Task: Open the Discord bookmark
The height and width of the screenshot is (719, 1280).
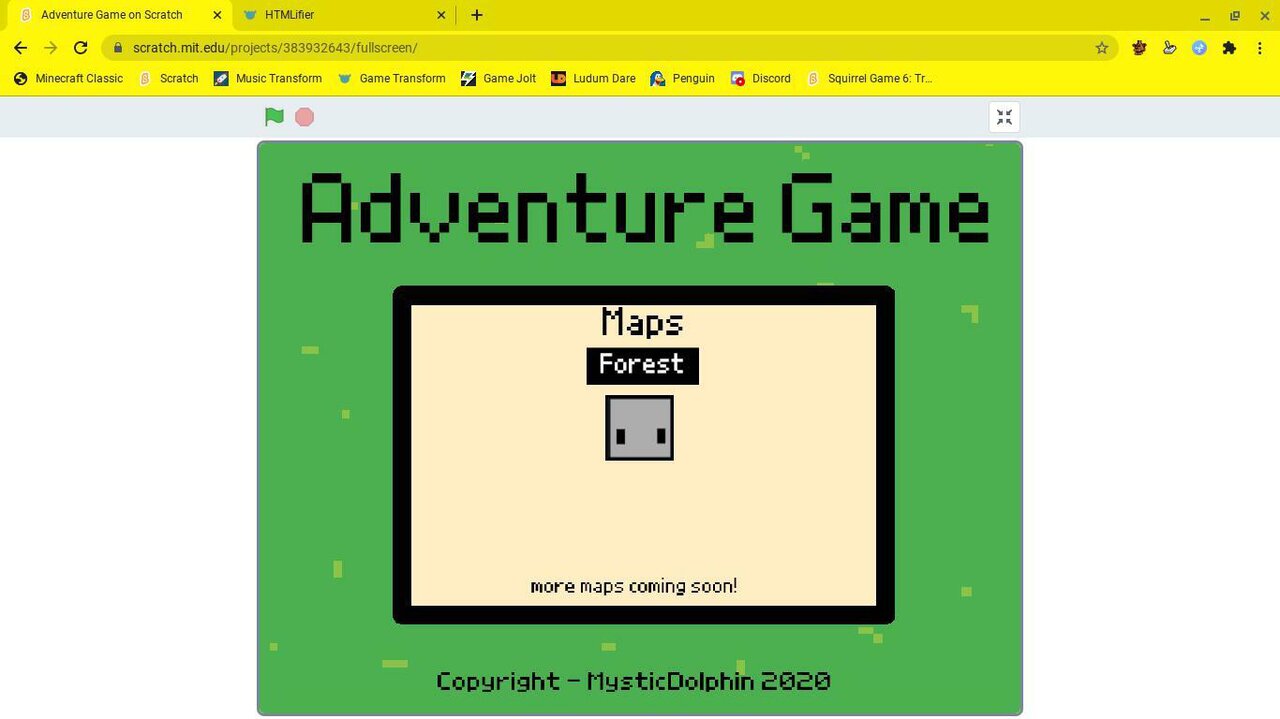Action: (760, 78)
